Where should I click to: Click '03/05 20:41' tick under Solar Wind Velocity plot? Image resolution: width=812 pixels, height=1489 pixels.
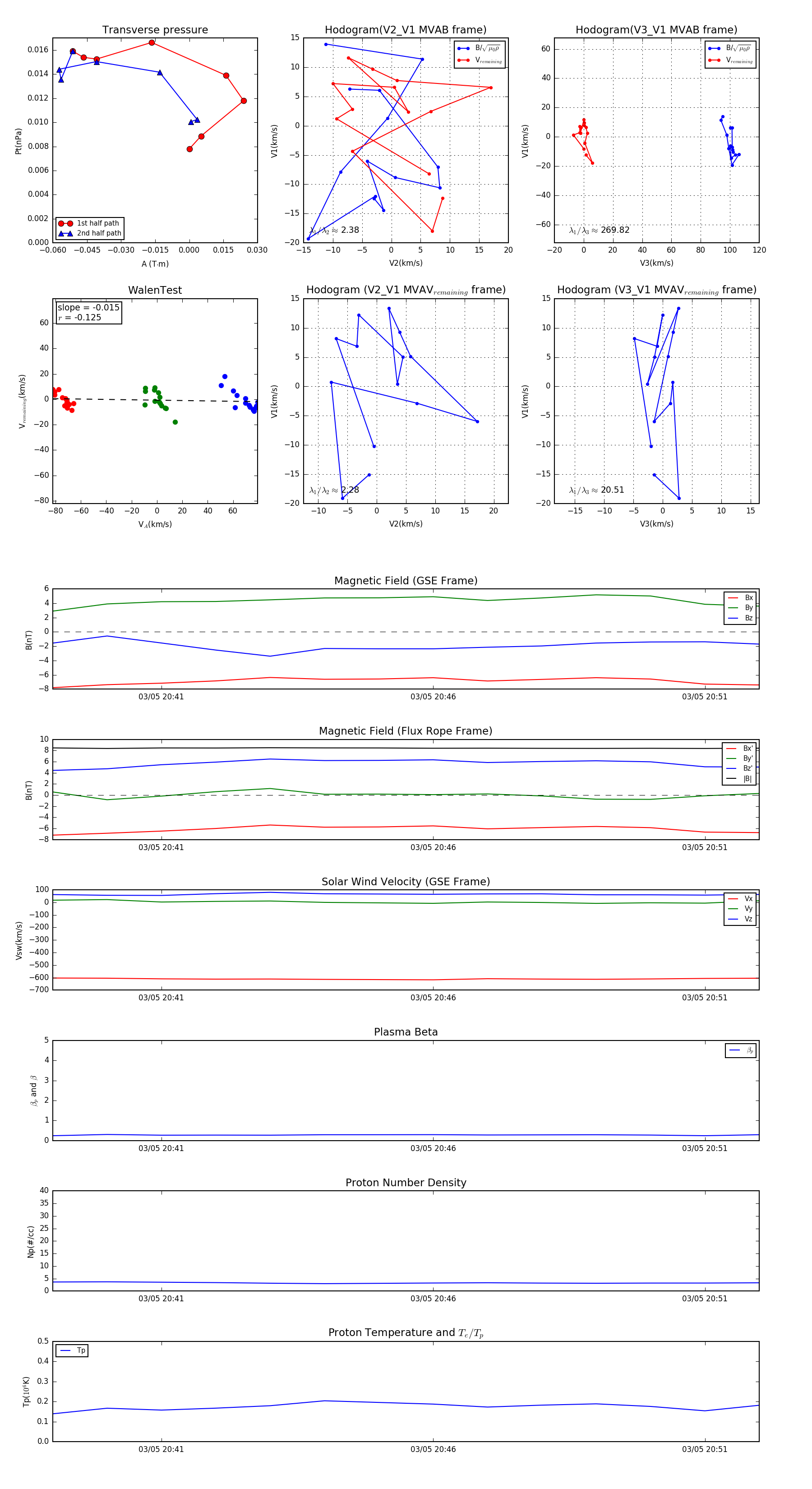click(161, 998)
